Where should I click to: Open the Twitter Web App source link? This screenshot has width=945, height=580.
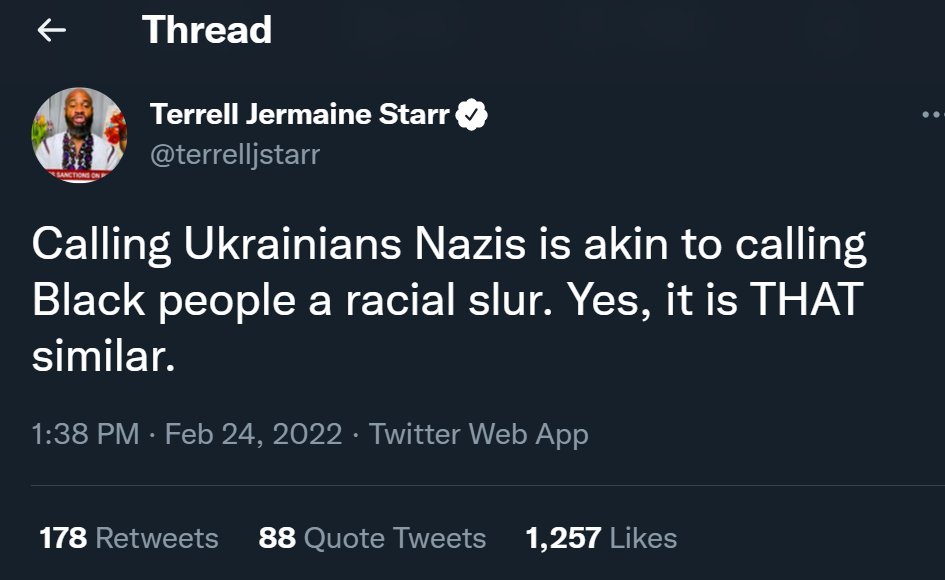(x=478, y=434)
